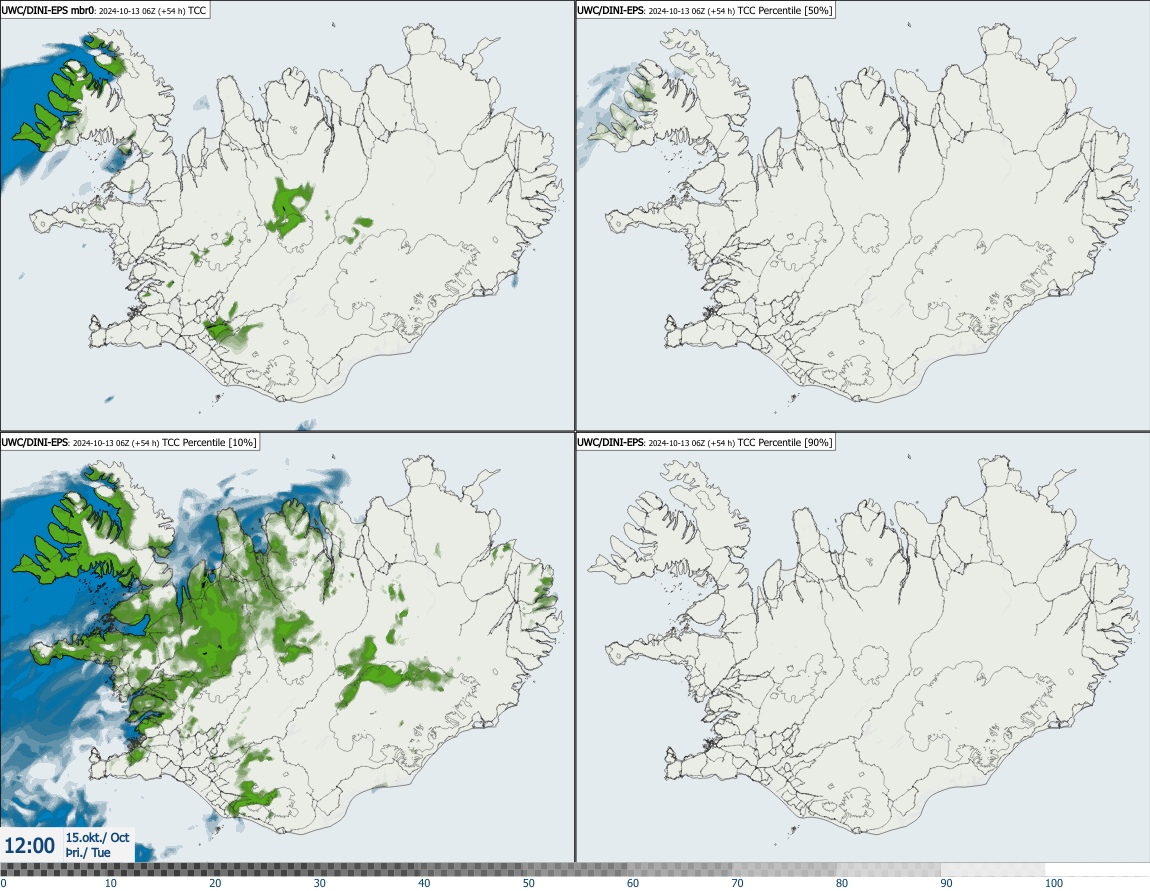Click the Þri./Tue weekday label

[88, 852]
